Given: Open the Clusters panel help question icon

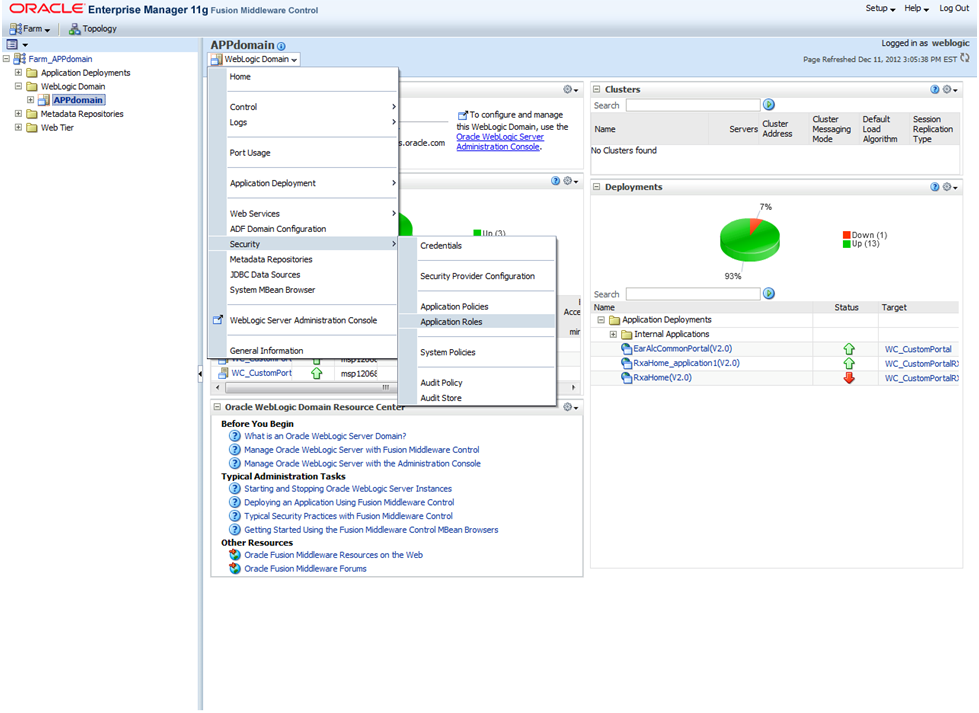Looking at the screenshot, I should click(937, 89).
